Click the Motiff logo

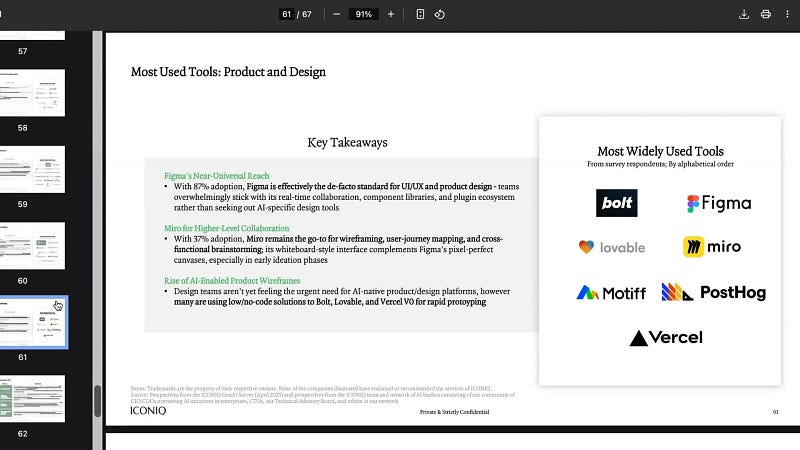[x=611, y=293]
